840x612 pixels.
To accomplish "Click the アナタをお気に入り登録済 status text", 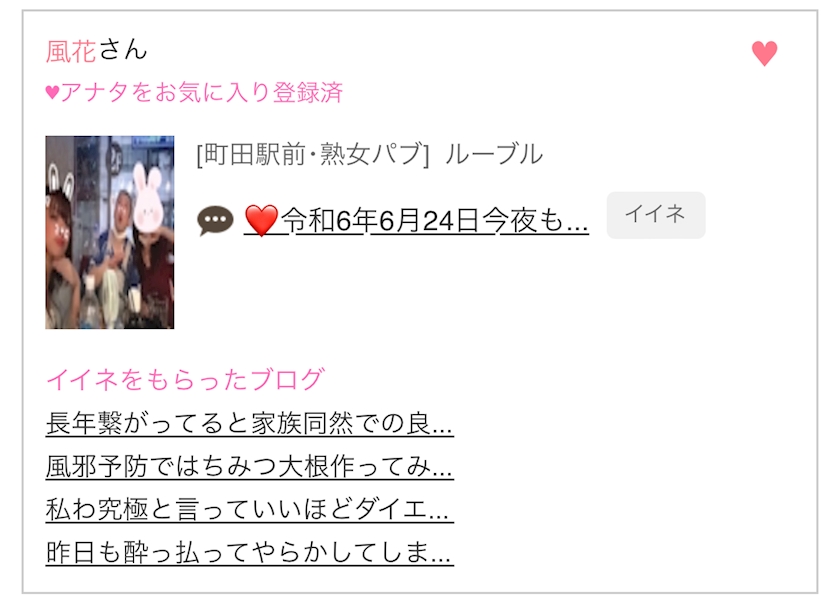I will [x=201, y=92].
